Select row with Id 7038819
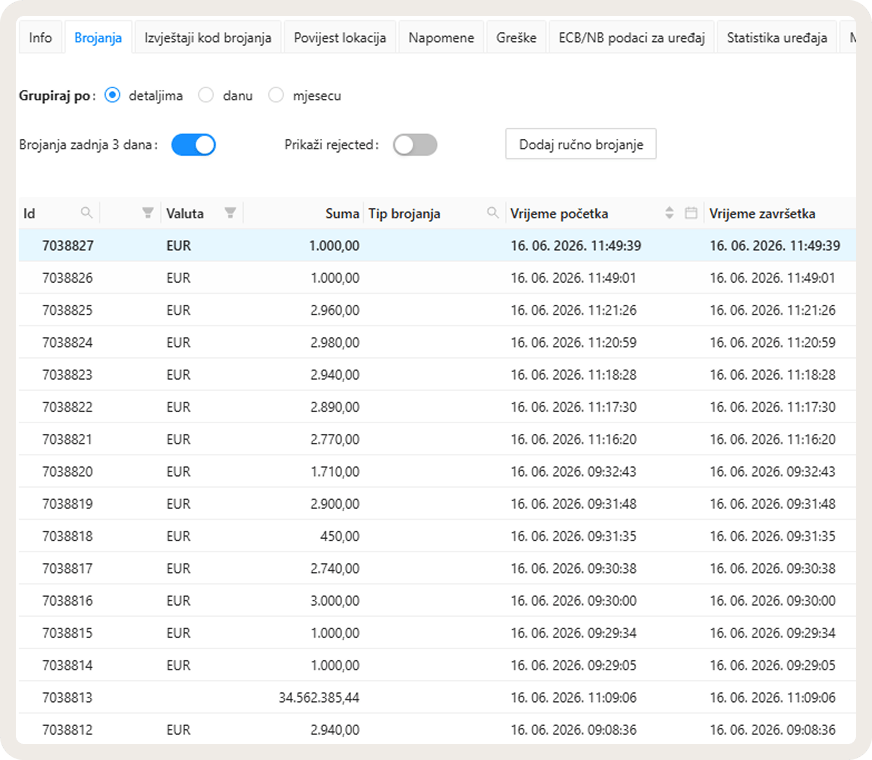This screenshot has height=760, width=872. pos(437,503)
